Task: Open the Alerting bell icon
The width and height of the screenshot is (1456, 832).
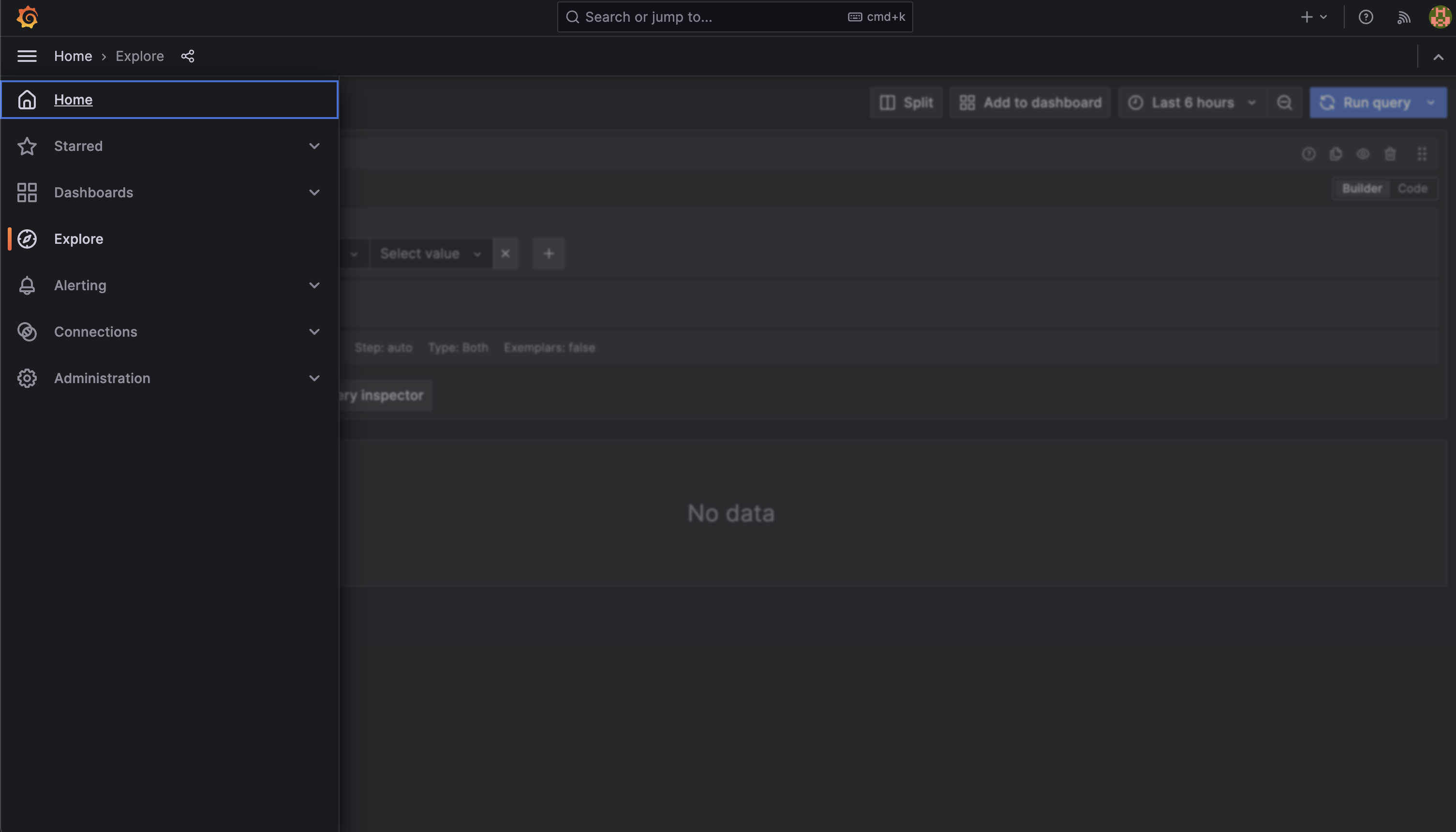Action: pyautogui.click(x=27, y=285)
